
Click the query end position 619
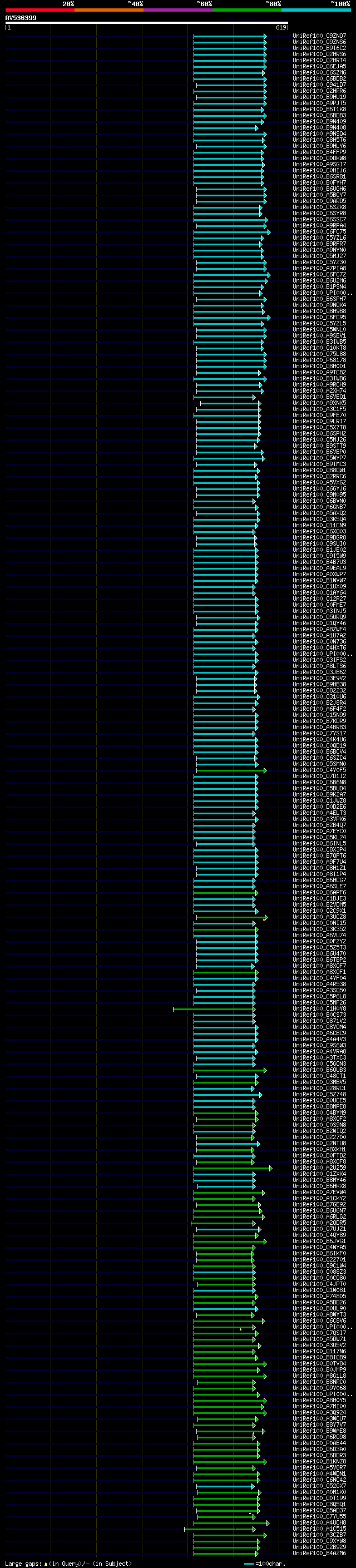point(281,27)
